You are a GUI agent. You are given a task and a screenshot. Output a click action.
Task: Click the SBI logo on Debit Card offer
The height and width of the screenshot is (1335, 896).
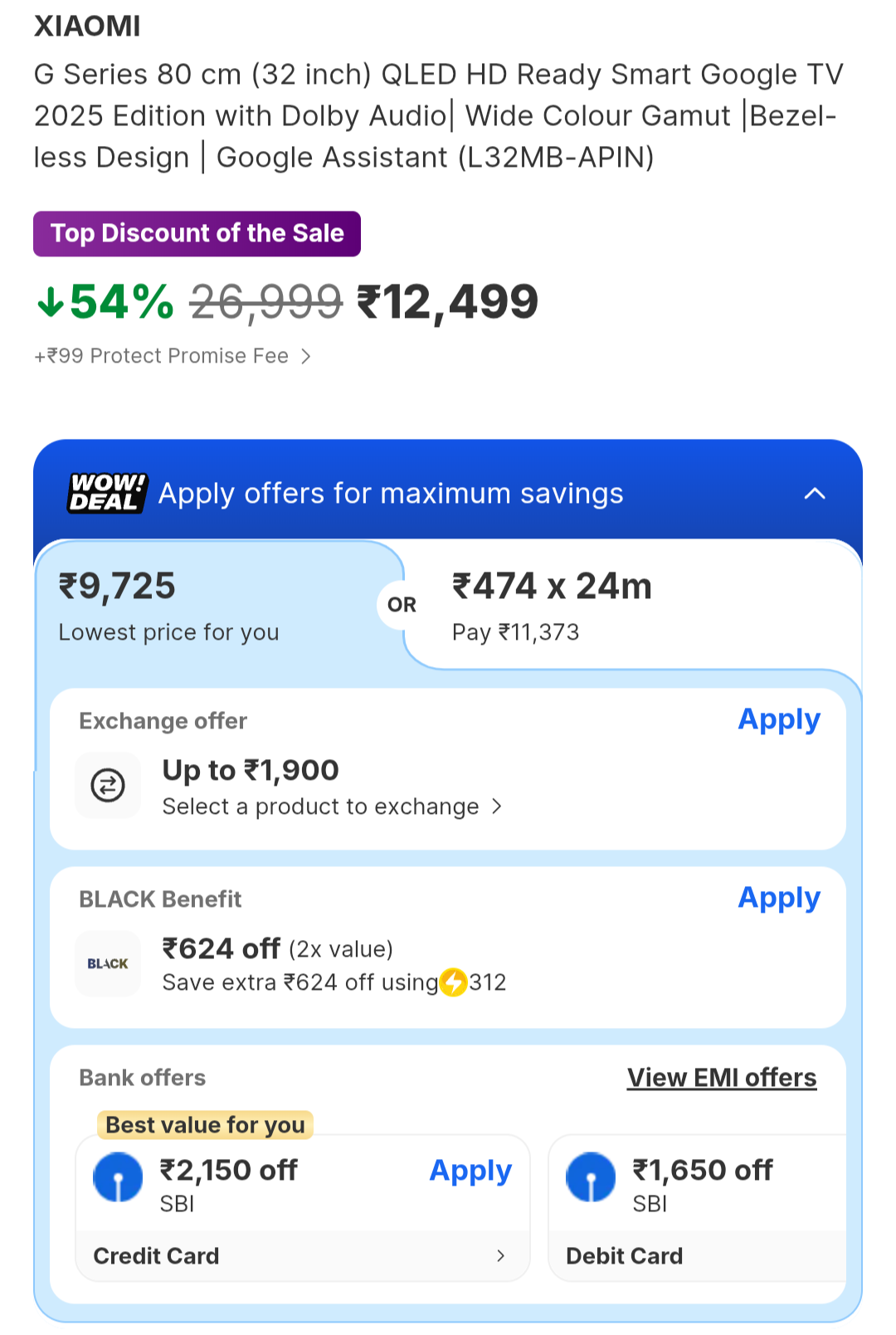click(x=591, y=1177)
